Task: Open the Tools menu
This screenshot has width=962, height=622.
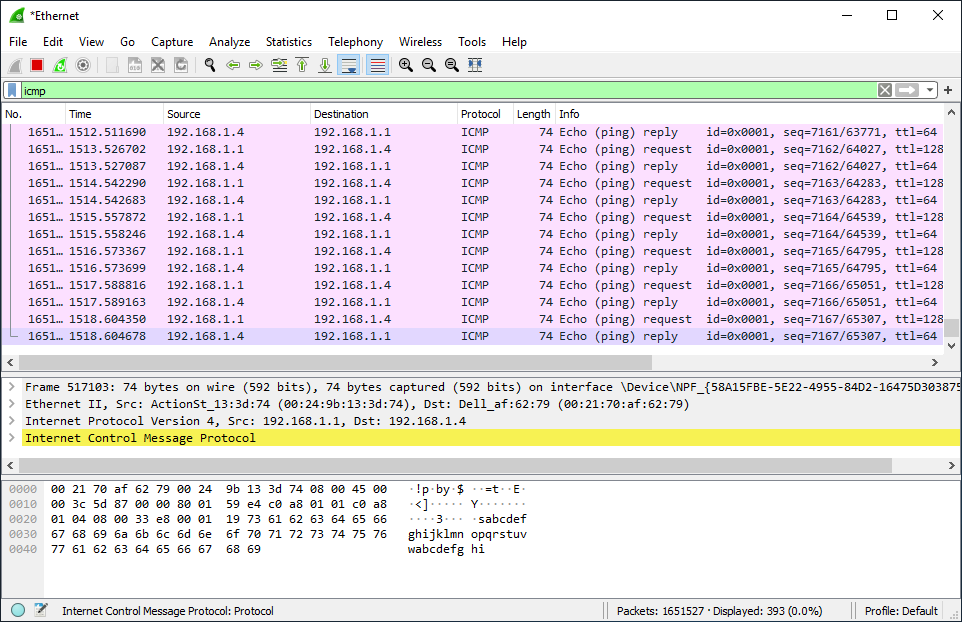Action: (472, 42)
